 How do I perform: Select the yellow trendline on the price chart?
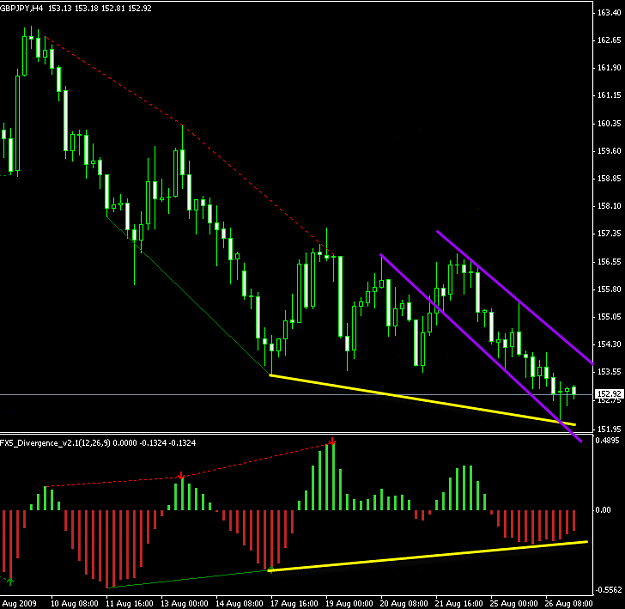click(x=423, y=400)
